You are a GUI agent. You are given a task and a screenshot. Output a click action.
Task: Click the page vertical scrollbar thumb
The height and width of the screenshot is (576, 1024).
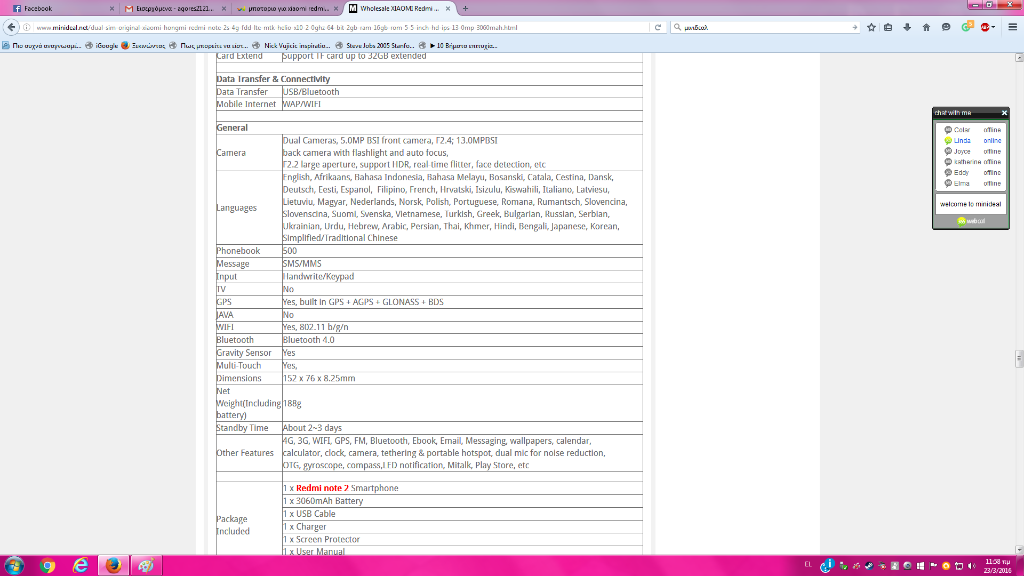click(x=1019, y=359)
